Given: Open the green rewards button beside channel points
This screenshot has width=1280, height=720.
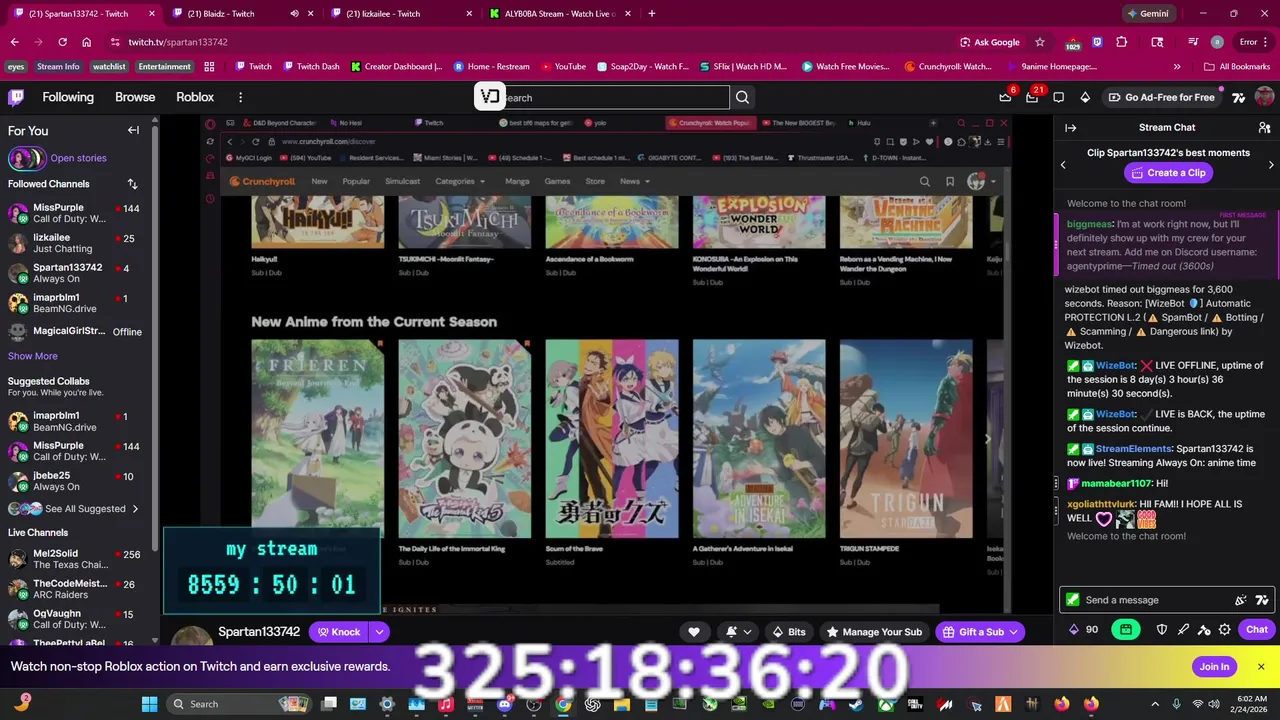Looking at the screenshot, I should point(1126,630).
